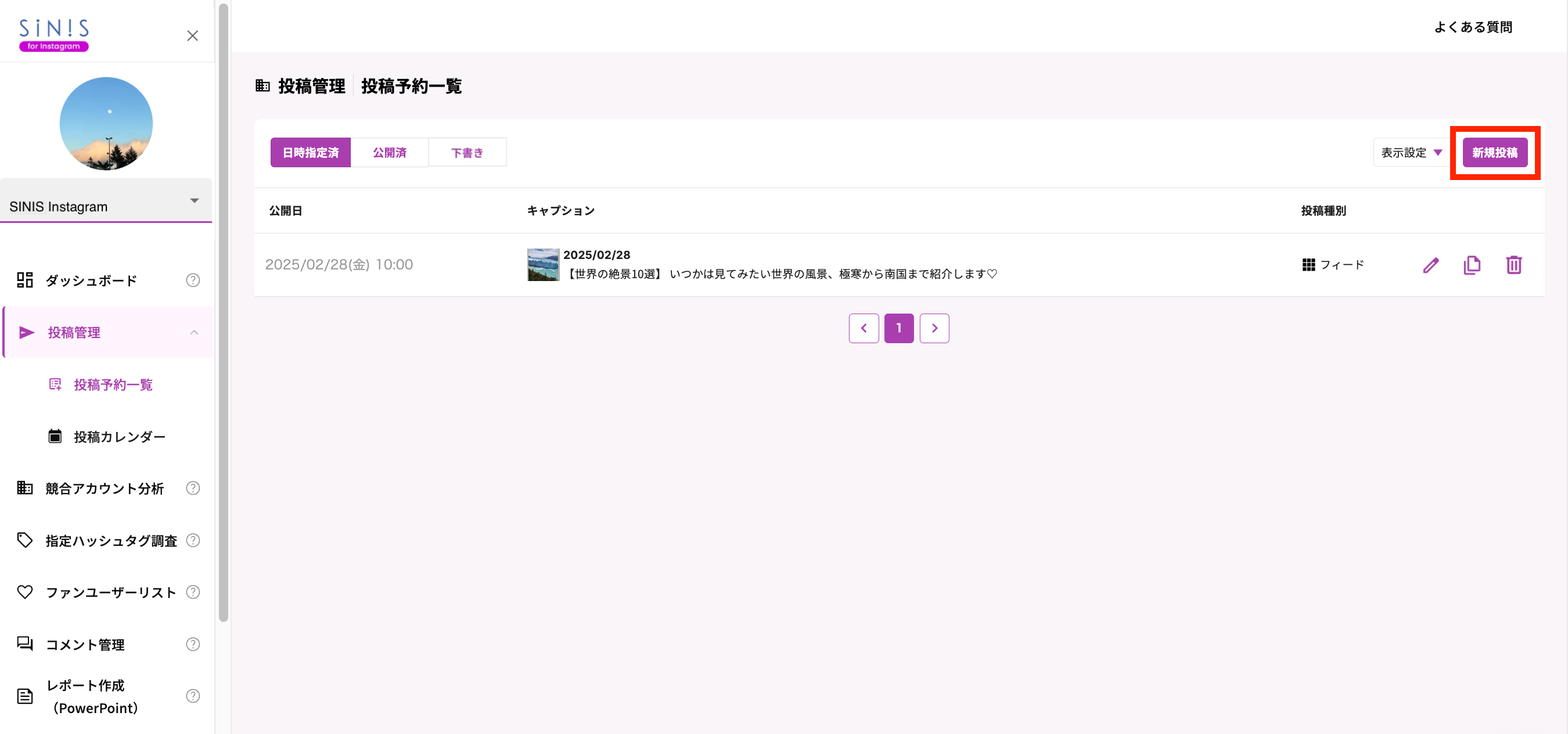Click the tag icon for 指定ハッシュタグ調査
The width and height of the screenshot is (1568, 734).
pyautogui.click(x=24, y=540)
